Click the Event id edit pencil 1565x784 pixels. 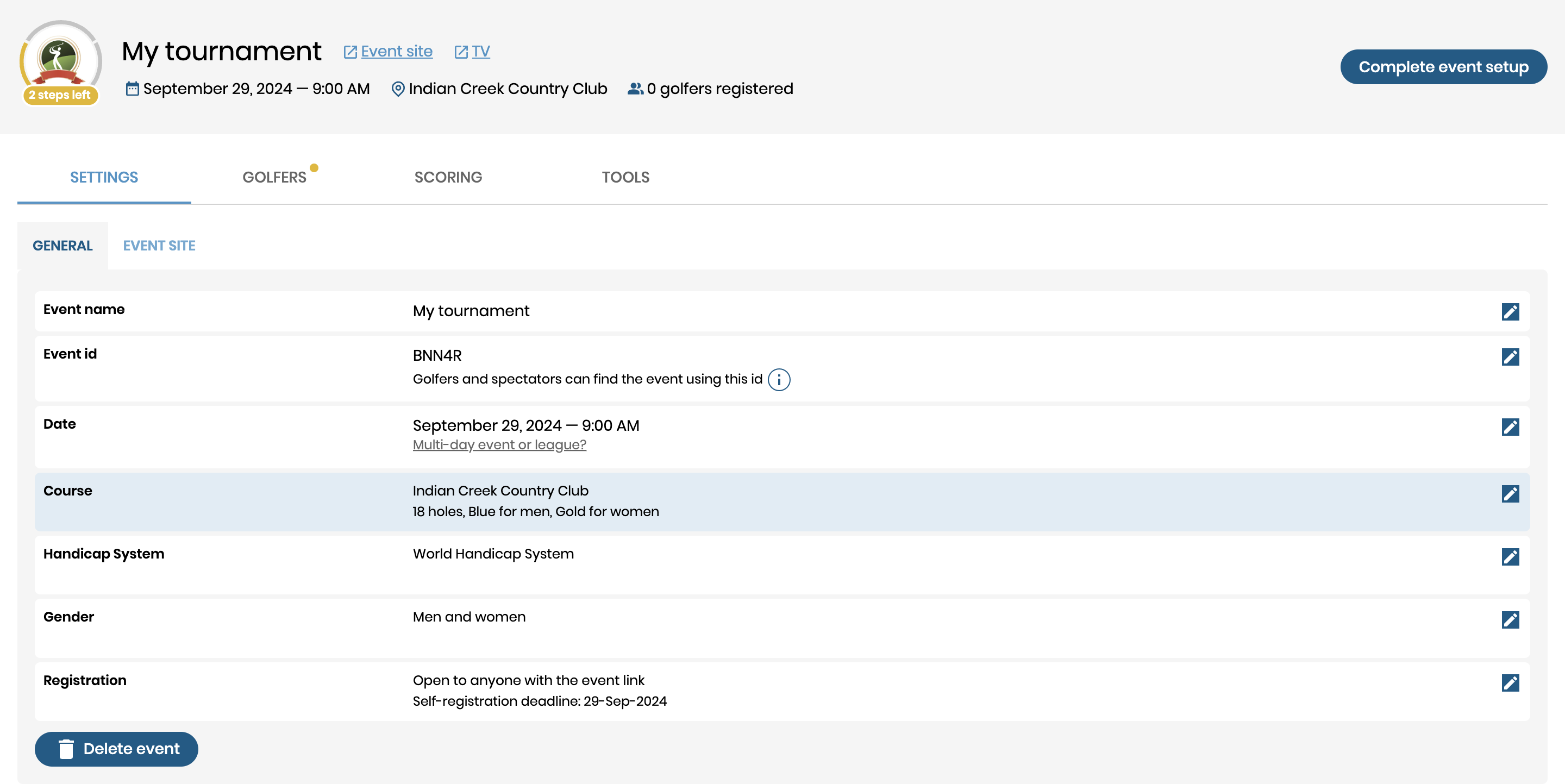pos(1510,356)
